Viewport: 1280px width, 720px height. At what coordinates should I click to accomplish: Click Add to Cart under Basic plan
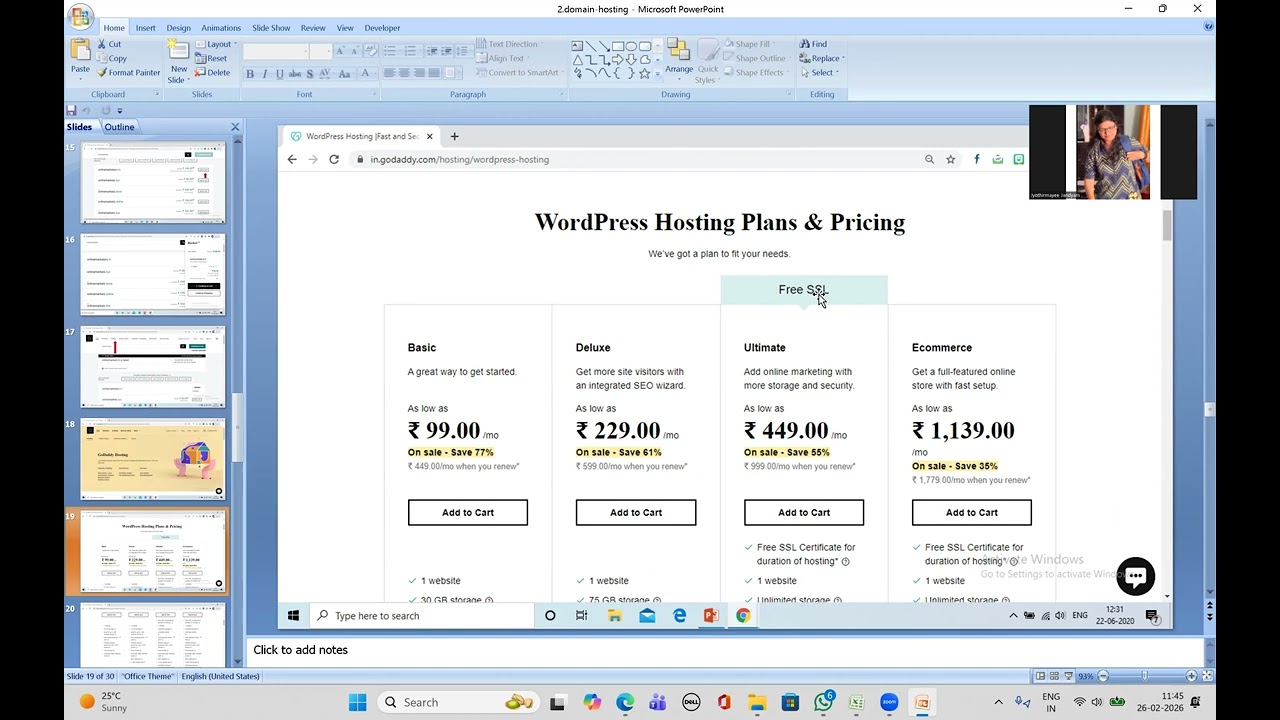(x=468, y=513)
